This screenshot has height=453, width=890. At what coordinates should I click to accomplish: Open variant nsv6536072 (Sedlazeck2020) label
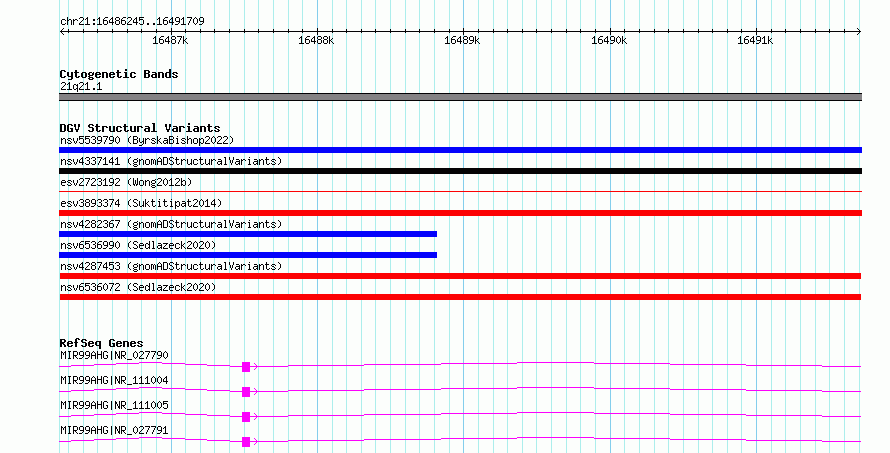click(138, 287)
